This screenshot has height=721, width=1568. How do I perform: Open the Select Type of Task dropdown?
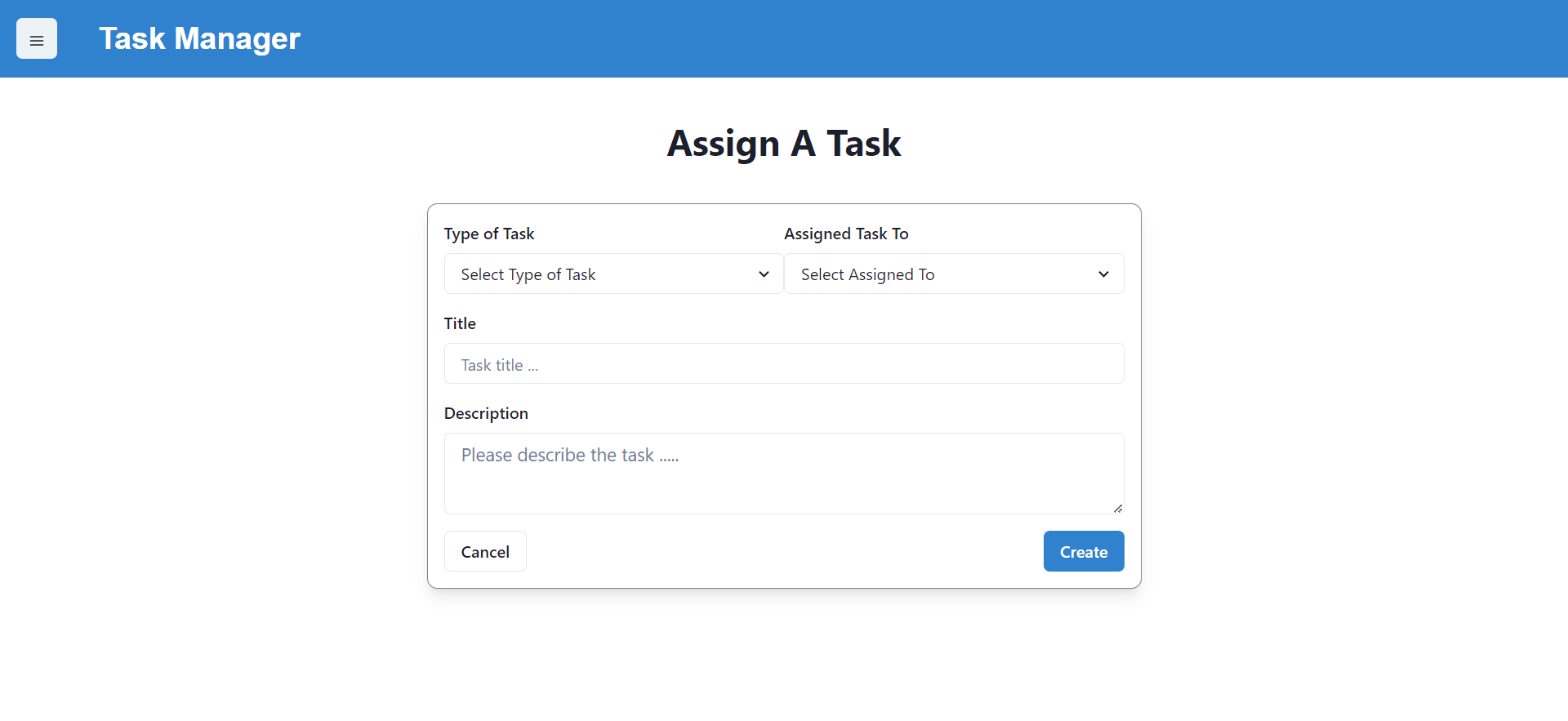pos(613,274)
